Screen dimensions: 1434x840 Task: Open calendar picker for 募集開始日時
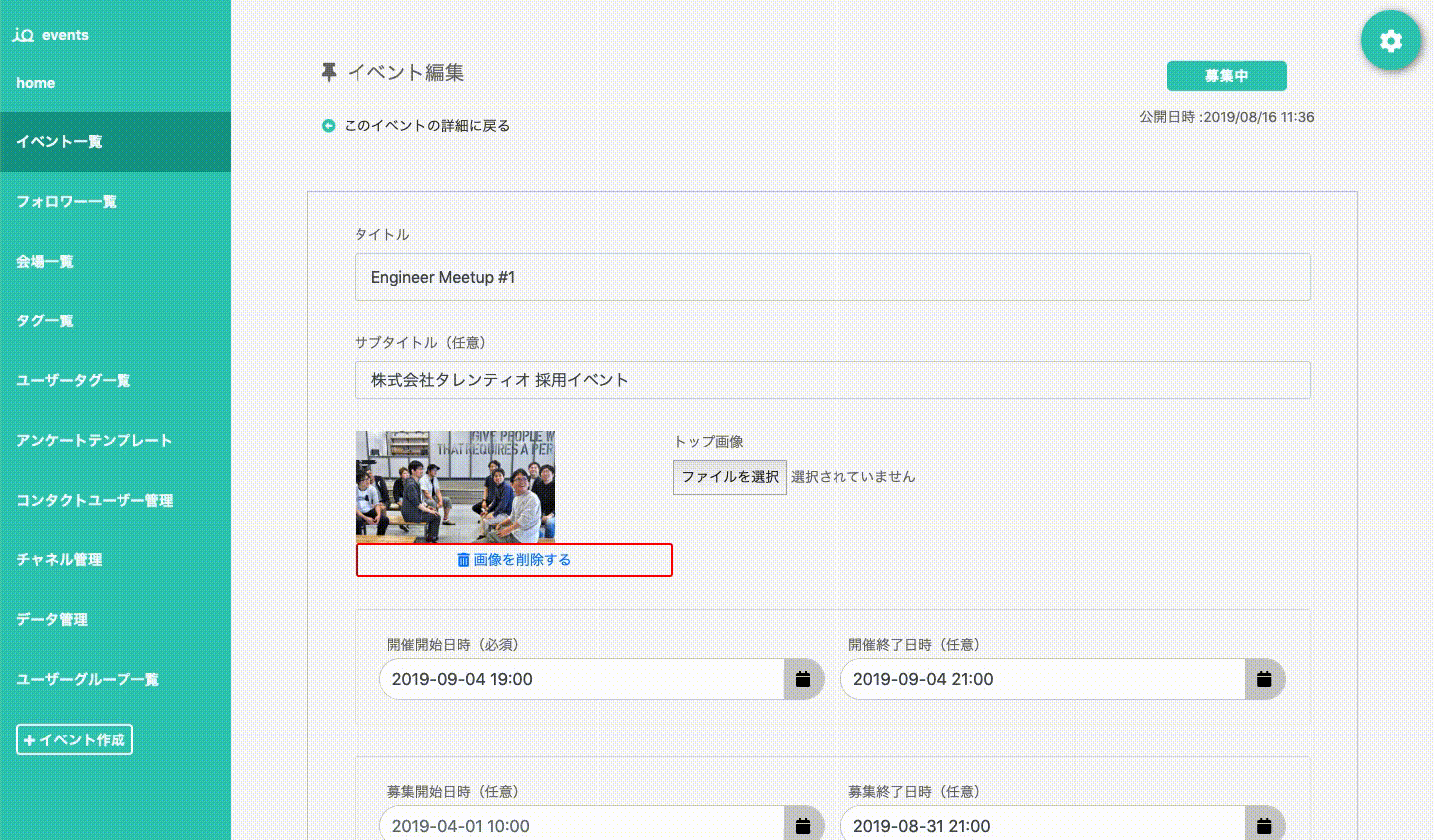803,825
